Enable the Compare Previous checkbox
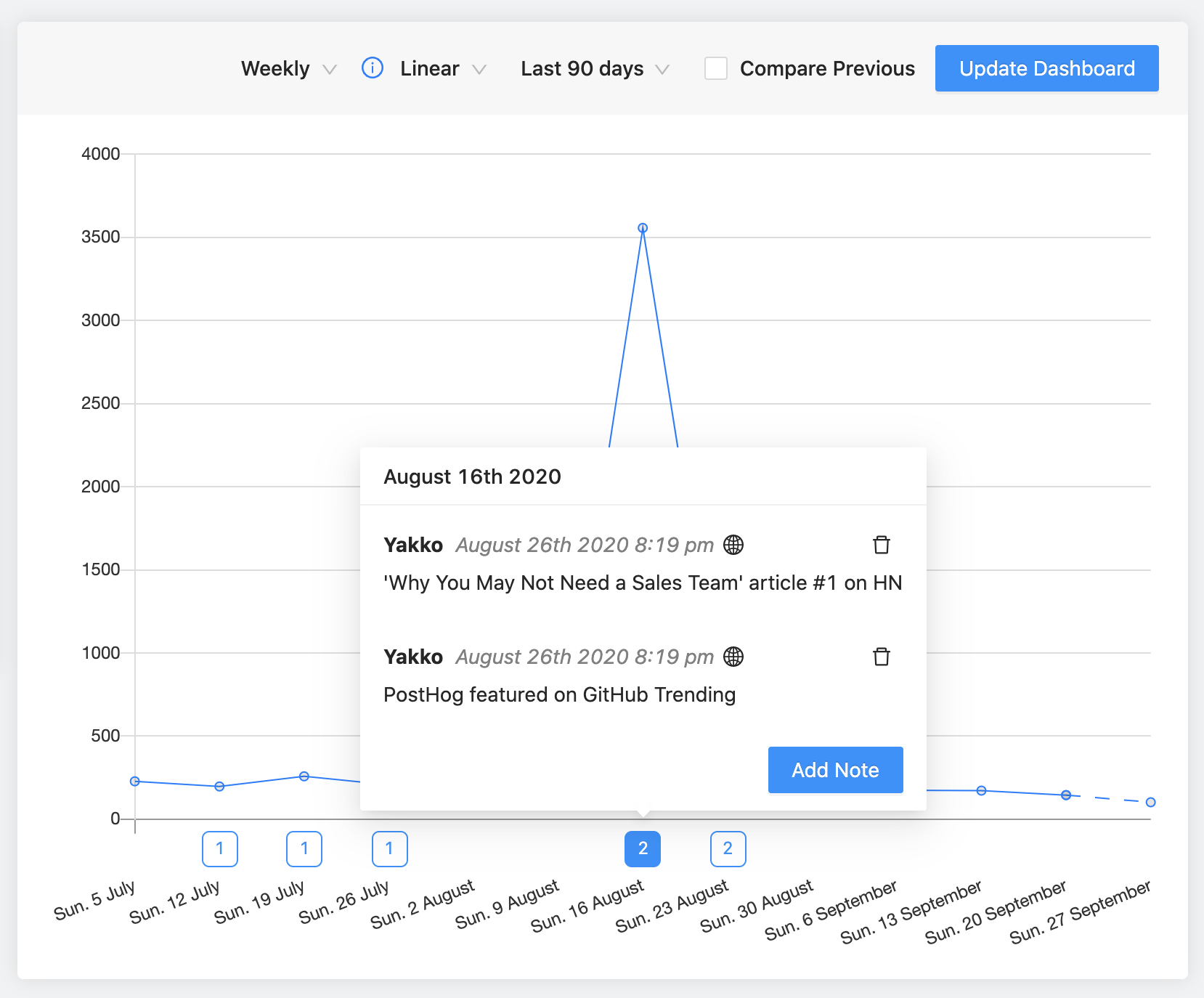 [x=716, y=68]
